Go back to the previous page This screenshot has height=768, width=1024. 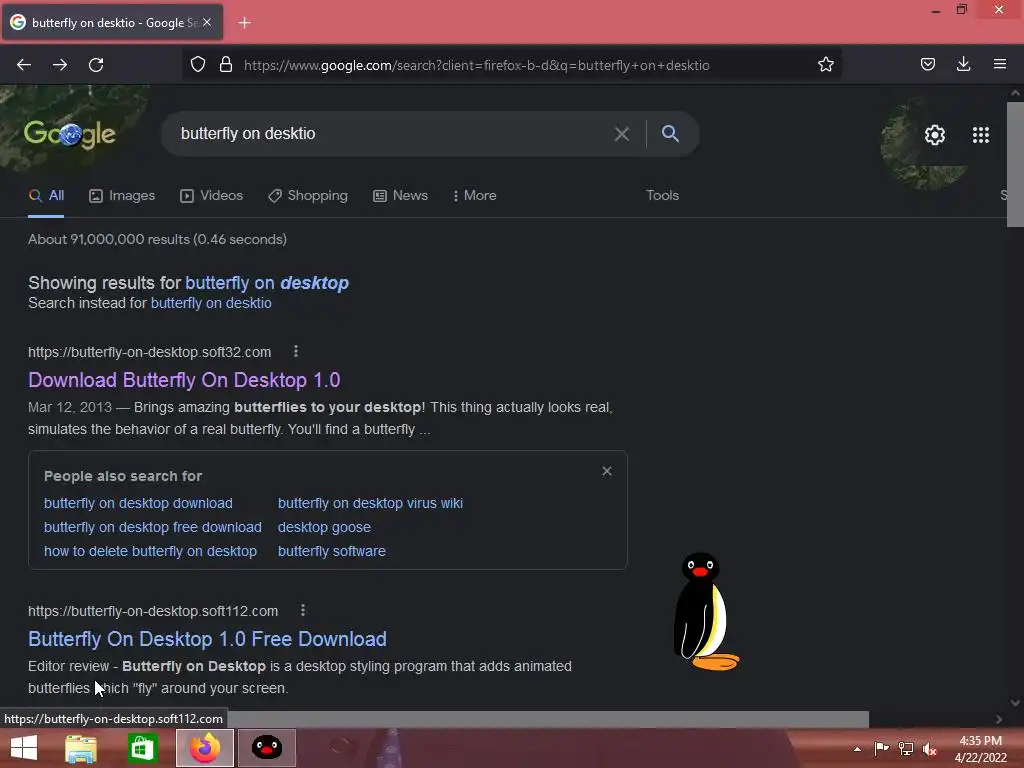click(x=24, y=65)
